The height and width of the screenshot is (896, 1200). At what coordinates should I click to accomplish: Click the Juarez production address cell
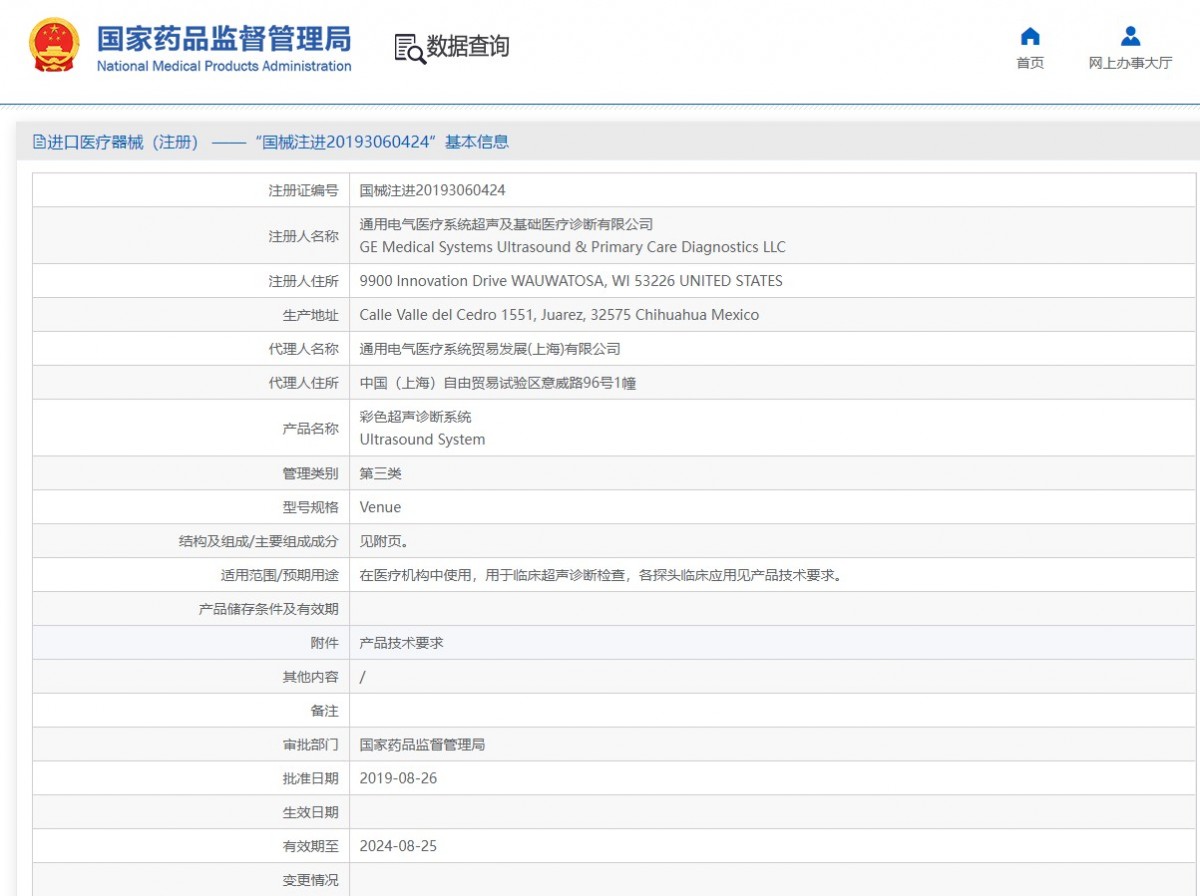559,315
